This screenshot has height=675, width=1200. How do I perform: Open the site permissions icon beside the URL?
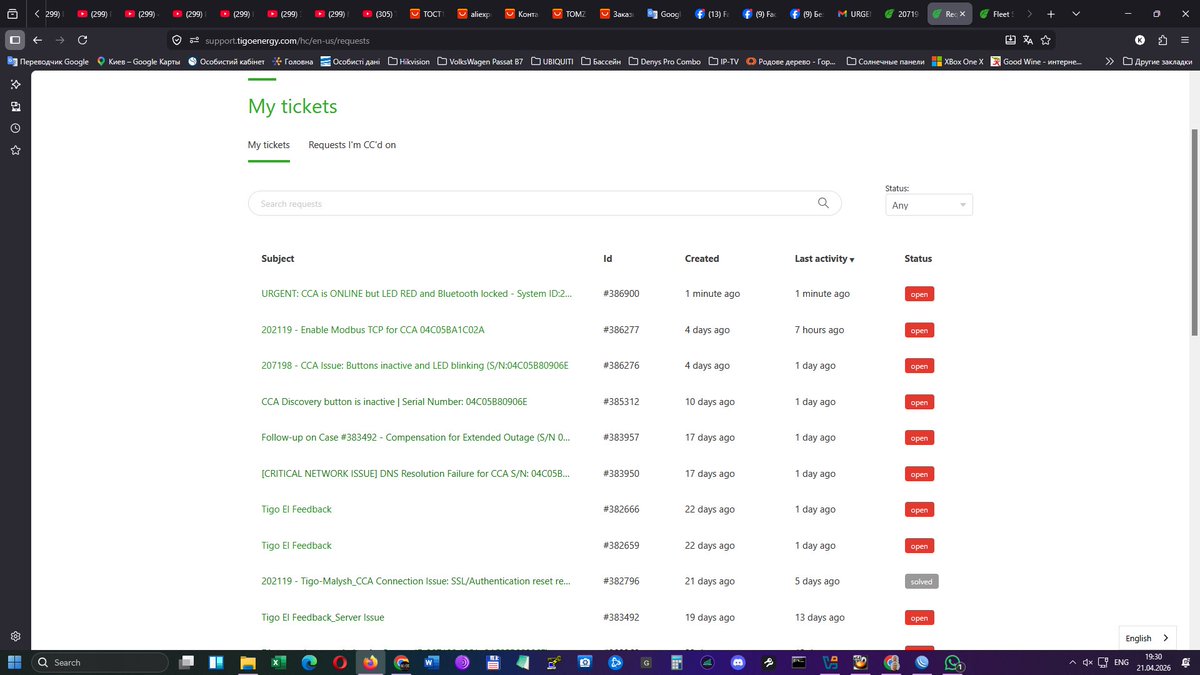click(x=192, y=40)
